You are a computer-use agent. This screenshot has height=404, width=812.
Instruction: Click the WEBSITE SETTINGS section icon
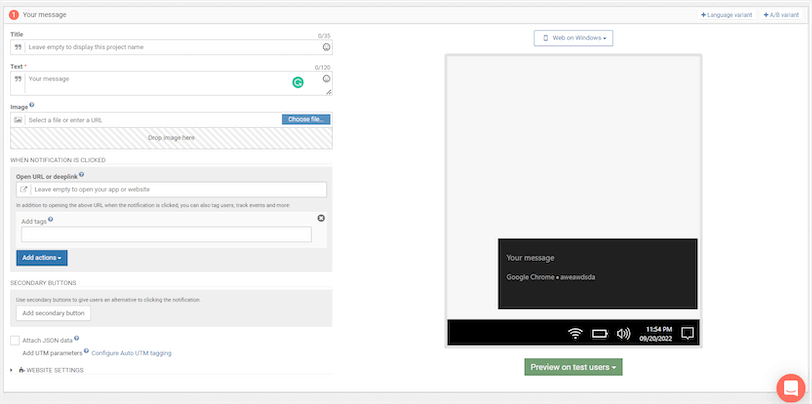21,370
